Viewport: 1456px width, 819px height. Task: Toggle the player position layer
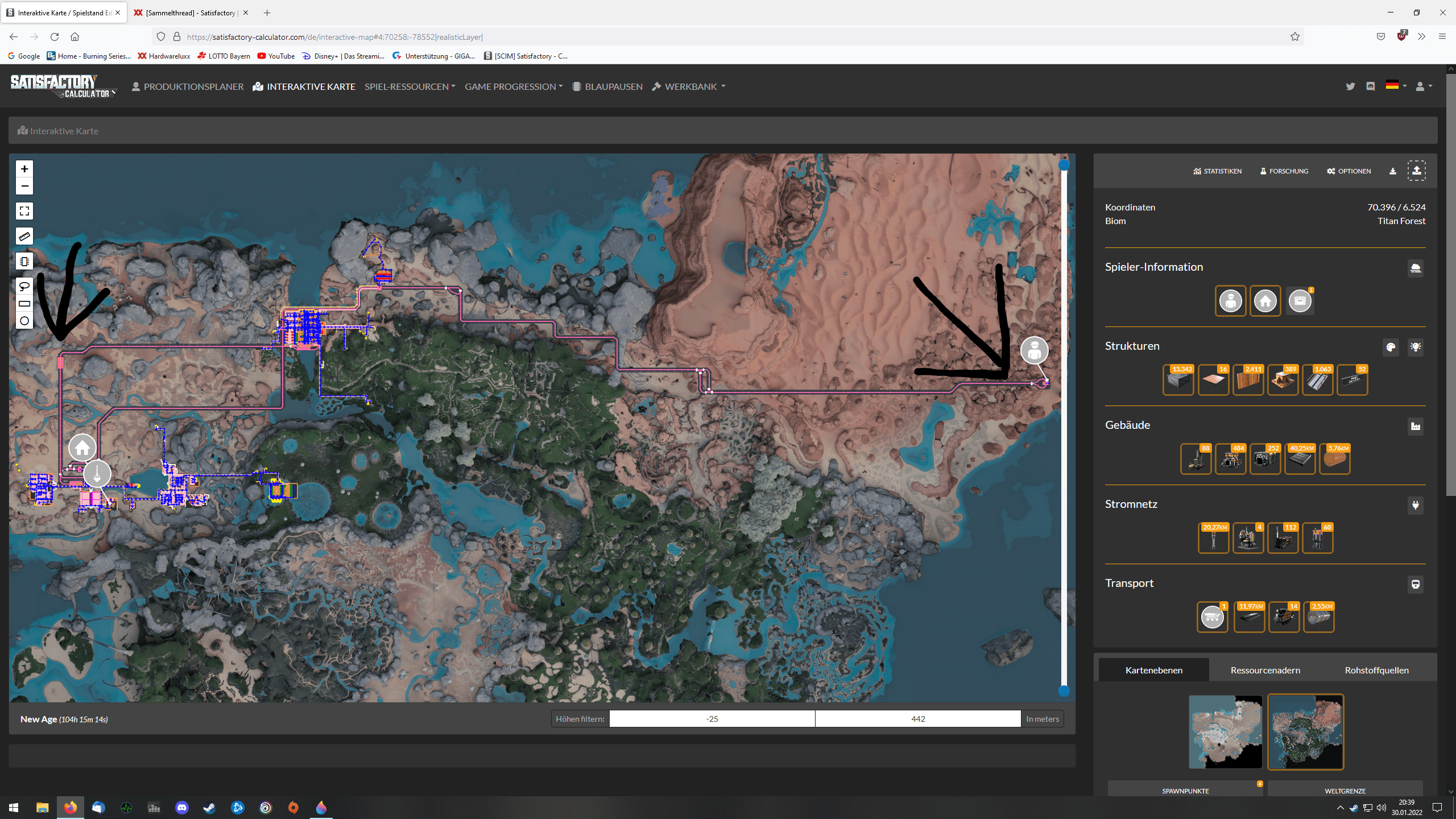(x=1231, y=301)
